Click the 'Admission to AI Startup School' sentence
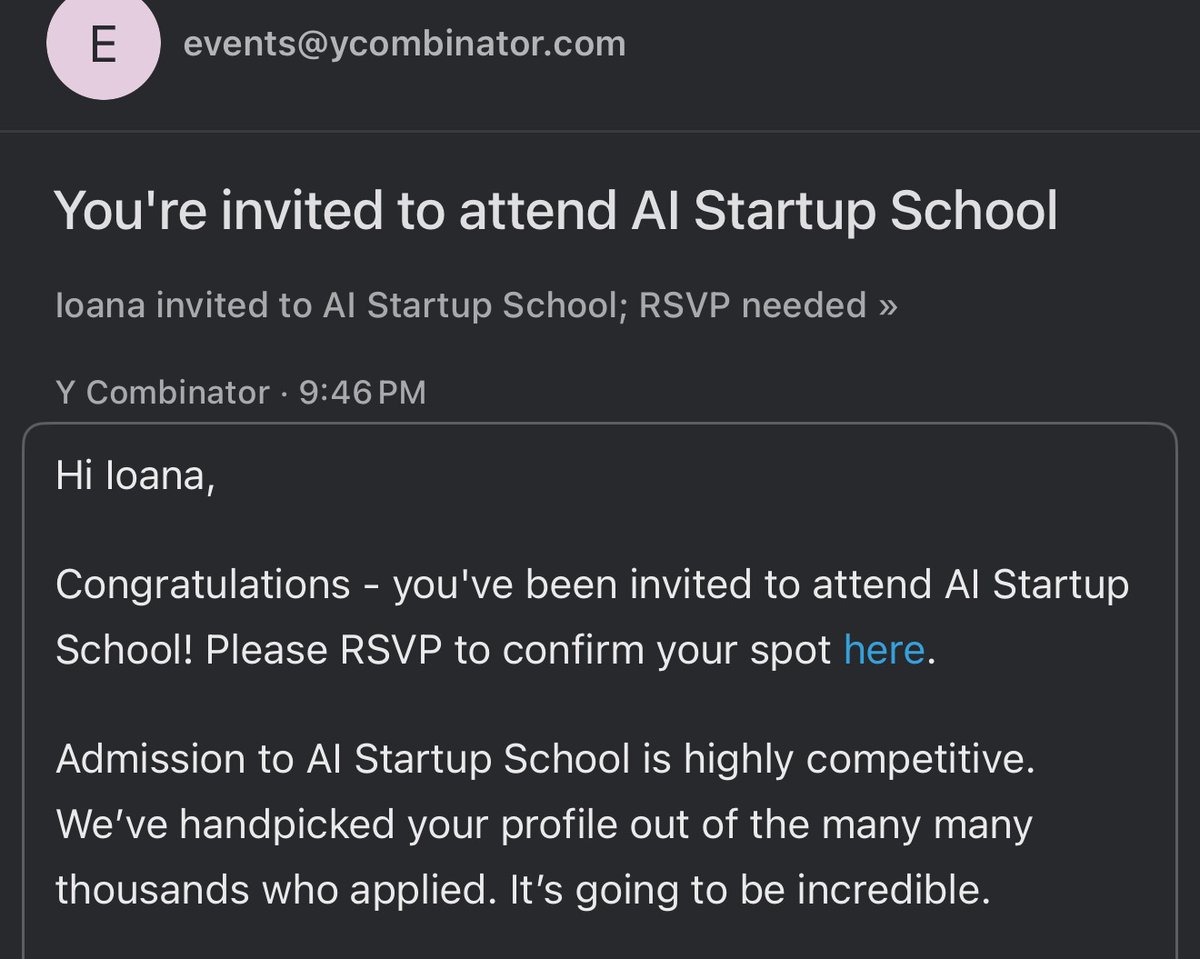Image resolution: width=1200 pixels, height=959 pixels. (x=342, y=759)
